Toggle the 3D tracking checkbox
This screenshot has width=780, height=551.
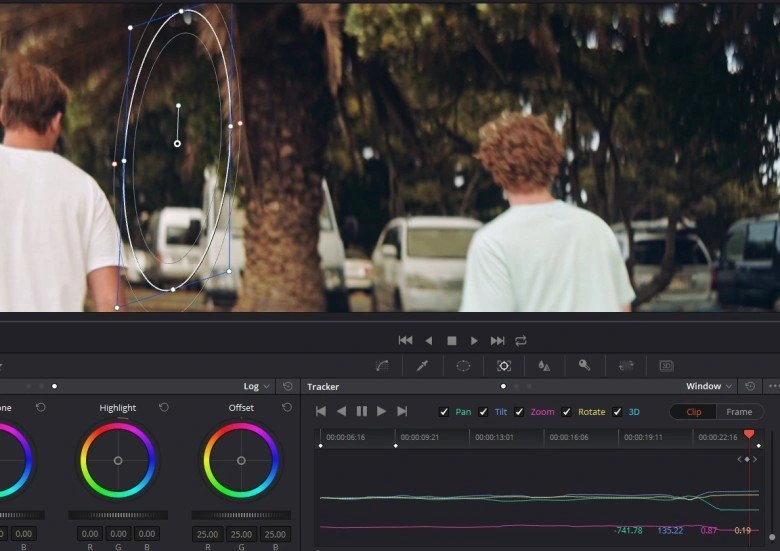pos(617,412)
